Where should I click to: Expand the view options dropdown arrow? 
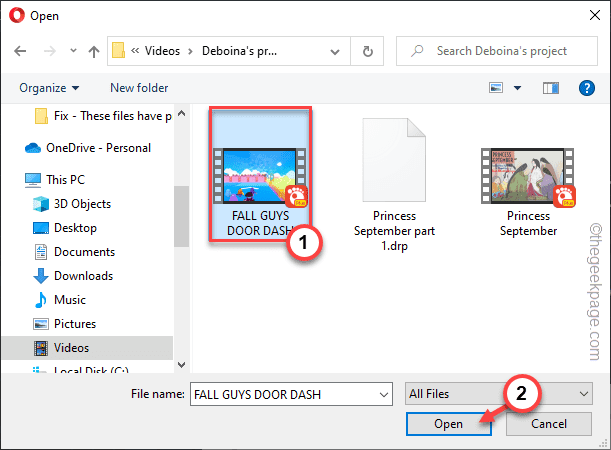517,88
